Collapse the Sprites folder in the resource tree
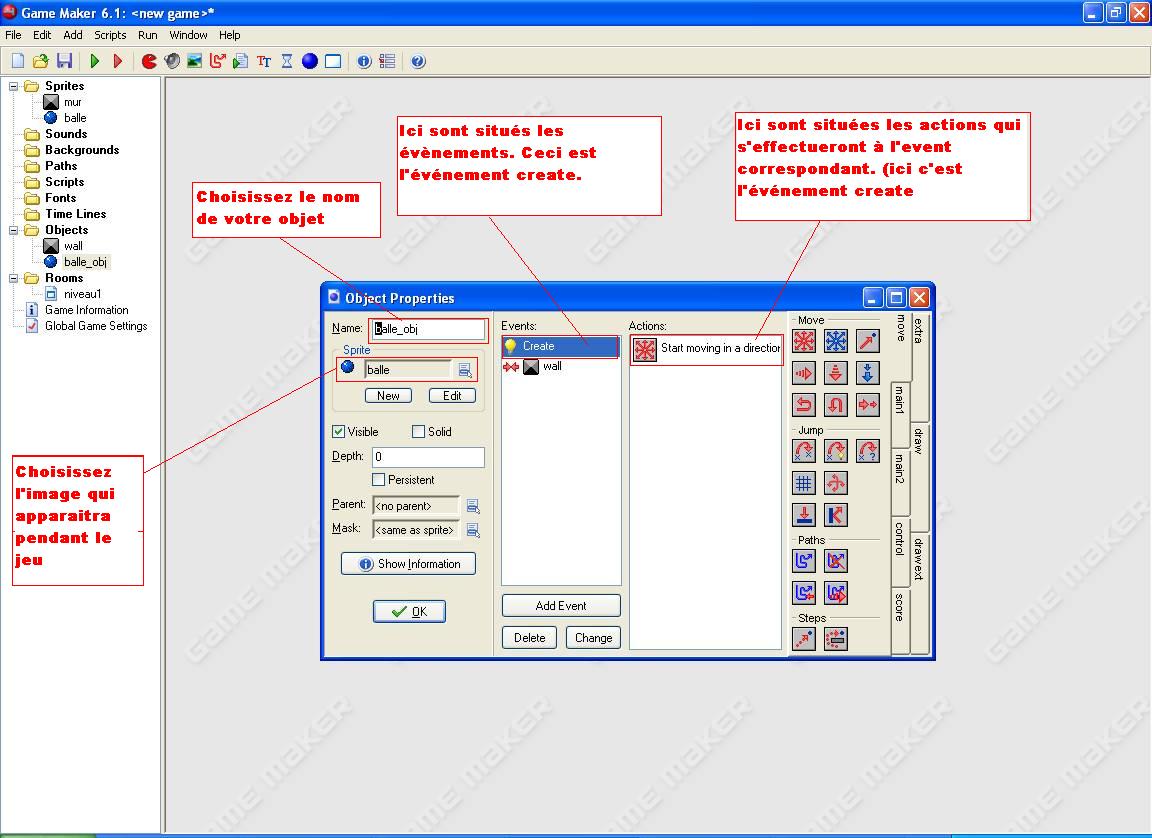Viewport: 1152px width, 838px height. pyautogui.click(x=13, y=86)
